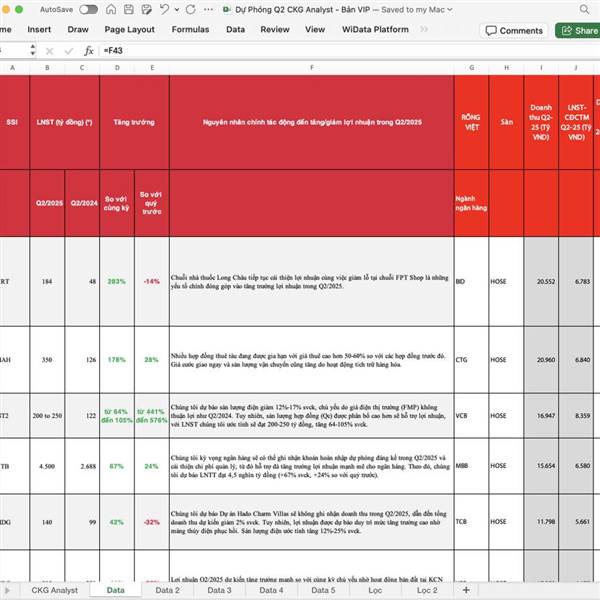Image resolution: width=600 pixels, height=600 pixels.
Task: Click the confirm checkmark in formula bar
Action: pos(69,51)
